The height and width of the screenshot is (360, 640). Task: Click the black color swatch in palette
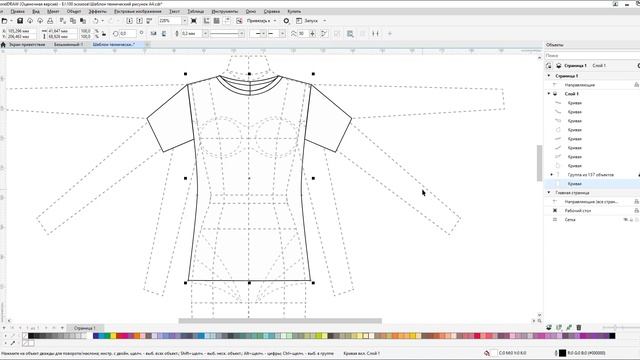click(31, 336)
